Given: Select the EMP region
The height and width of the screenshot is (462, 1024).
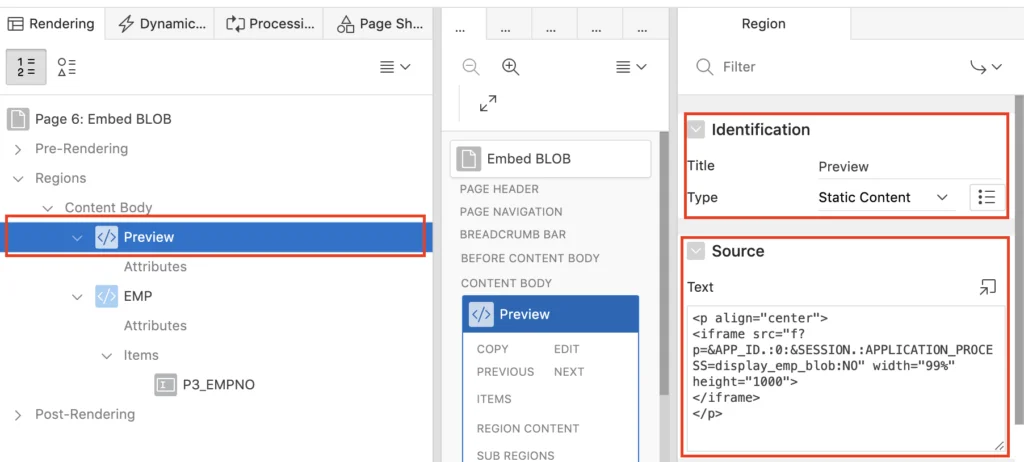Looking at the screenshot, I should tap(138, 297).
